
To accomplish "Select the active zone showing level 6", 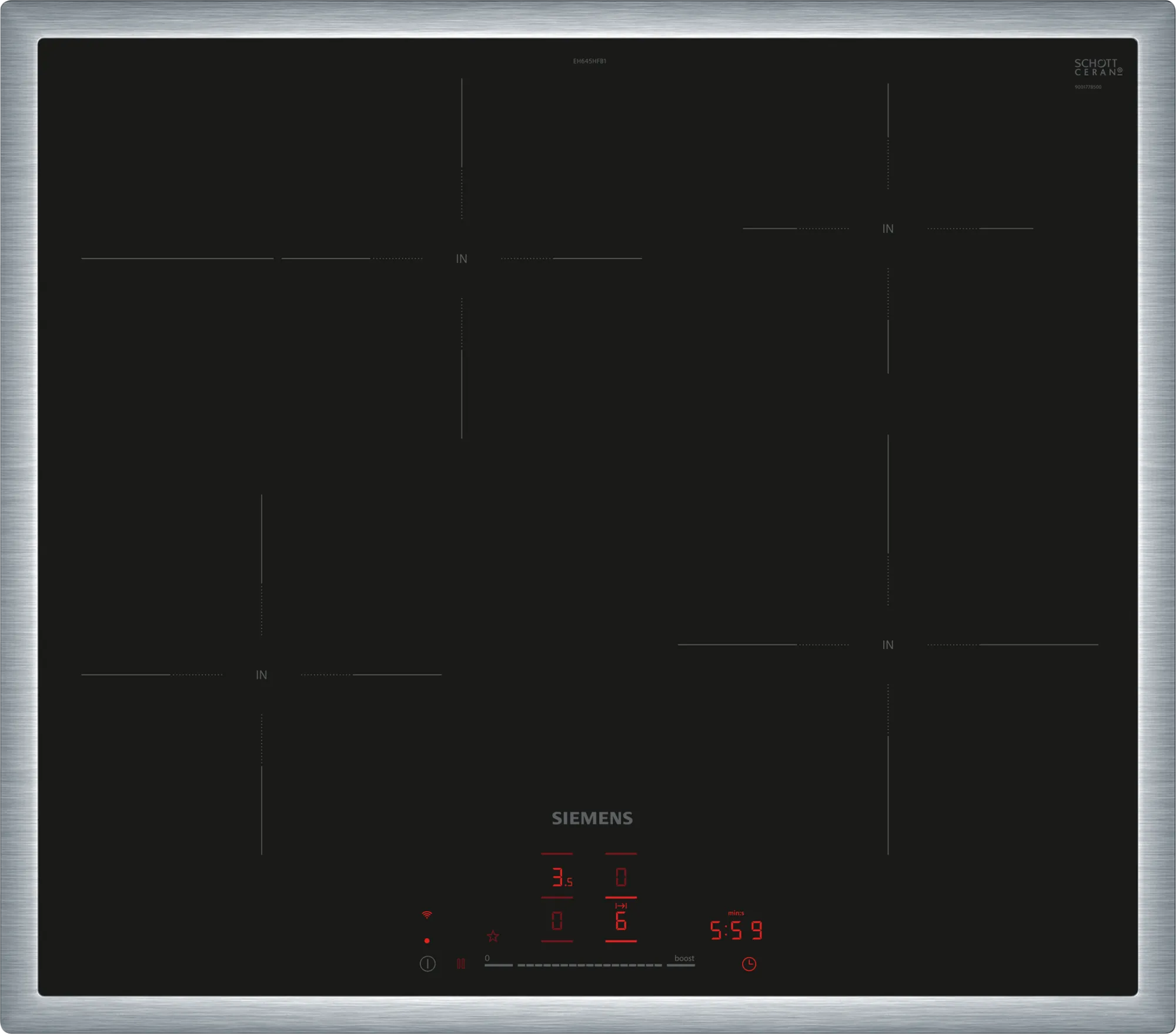I will pos(621,922).
